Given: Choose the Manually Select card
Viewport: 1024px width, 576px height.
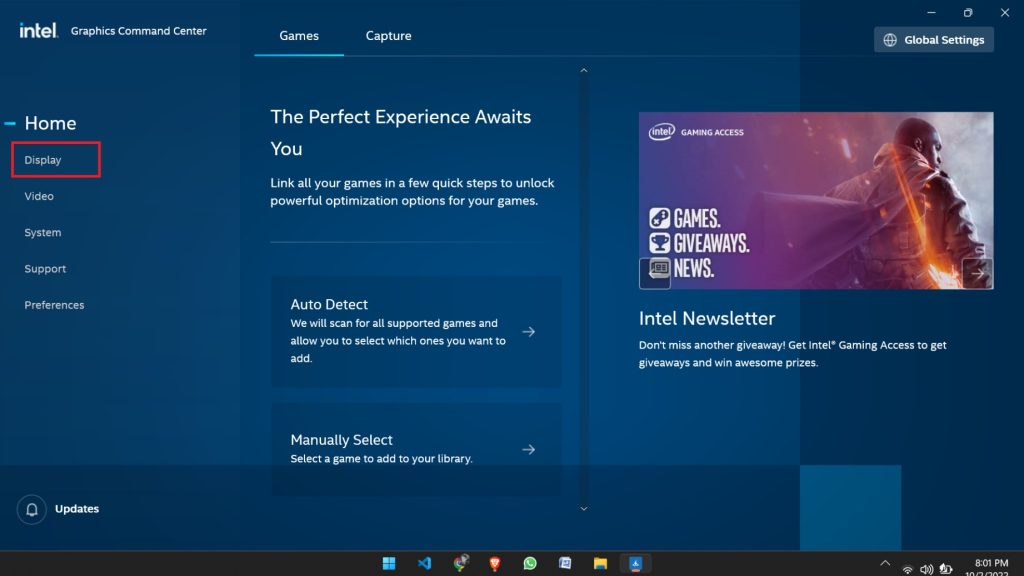Looking at the screenshot, I should 416,449.
